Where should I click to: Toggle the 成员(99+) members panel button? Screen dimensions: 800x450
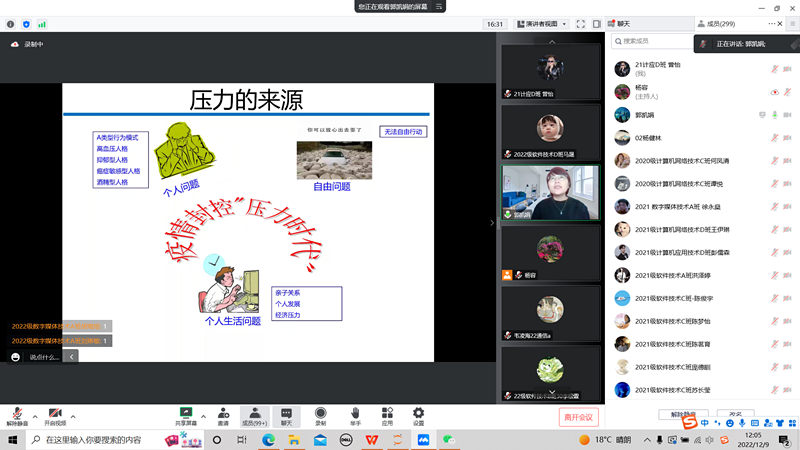tap(255, 415)
